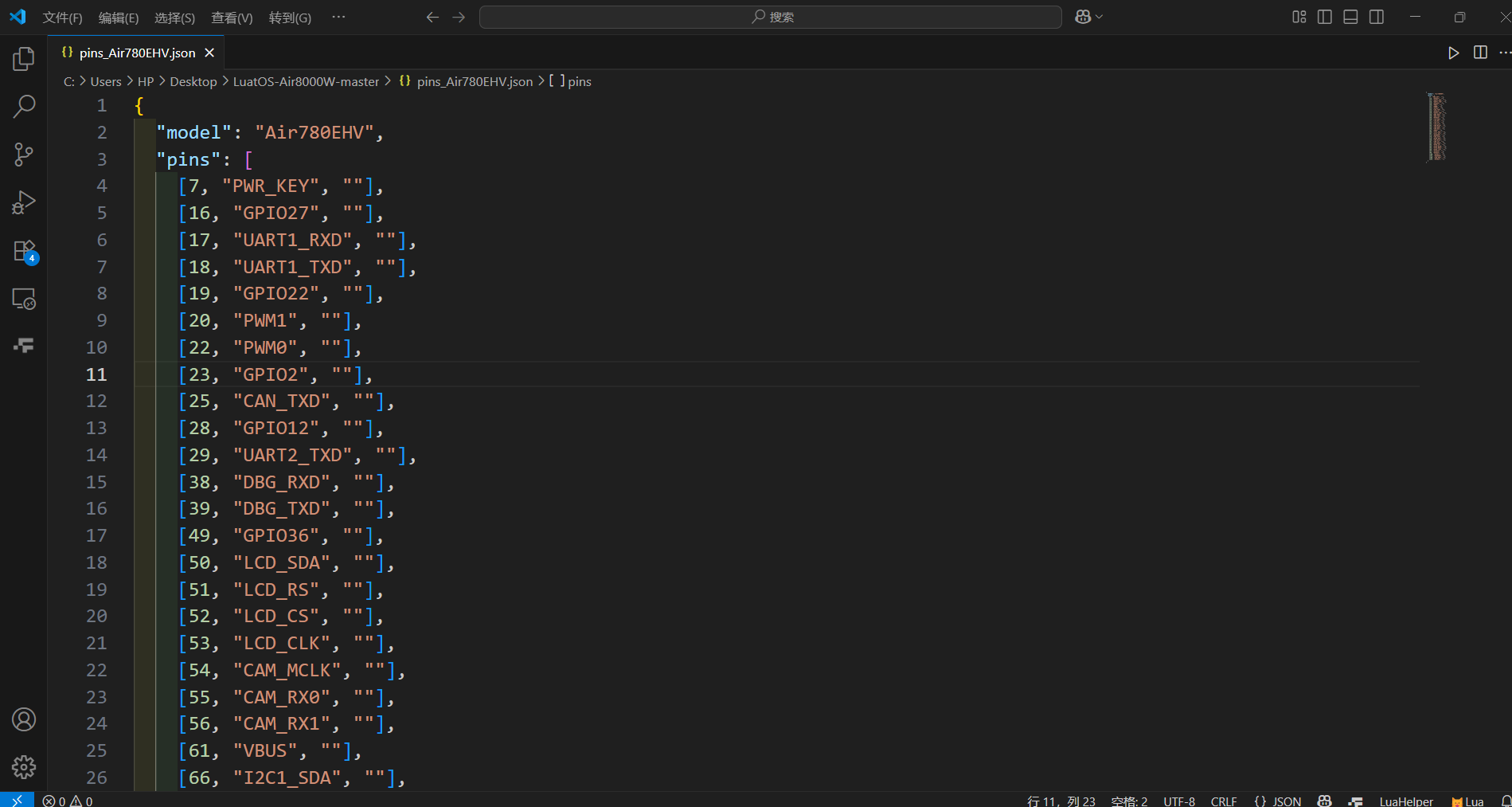
Task: Click the CRLF line ending indicator
Action: 1224,801
